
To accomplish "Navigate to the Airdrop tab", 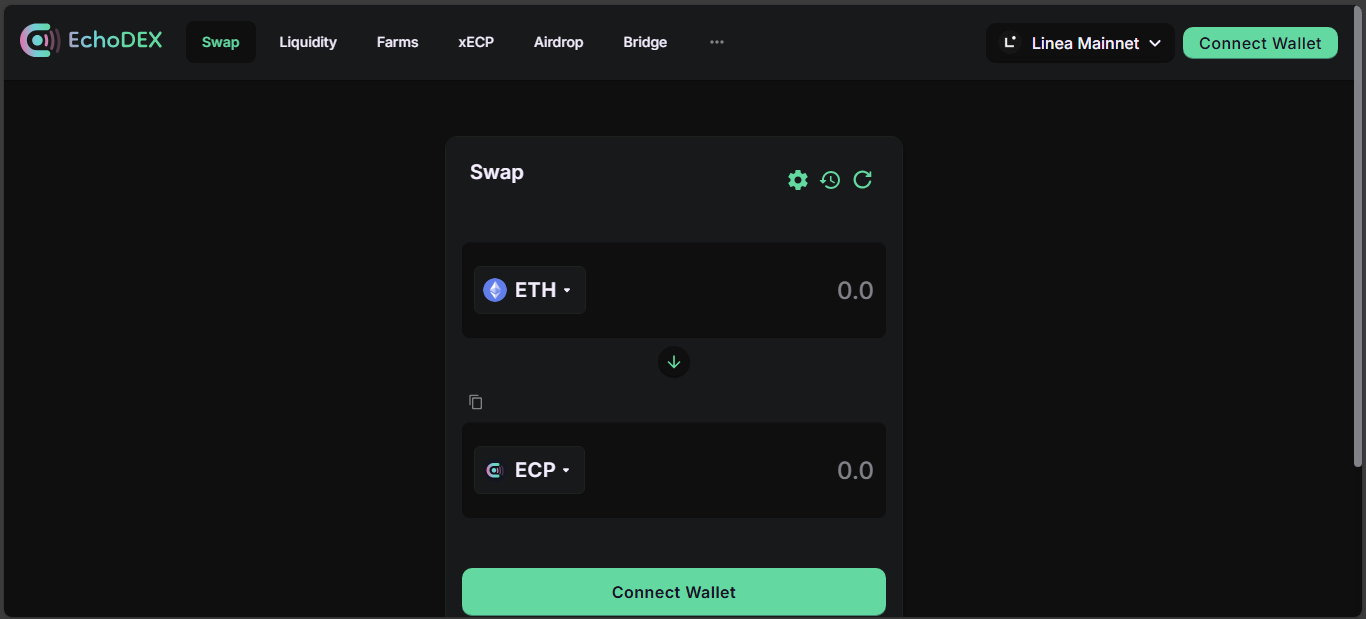I will [558, 42].
